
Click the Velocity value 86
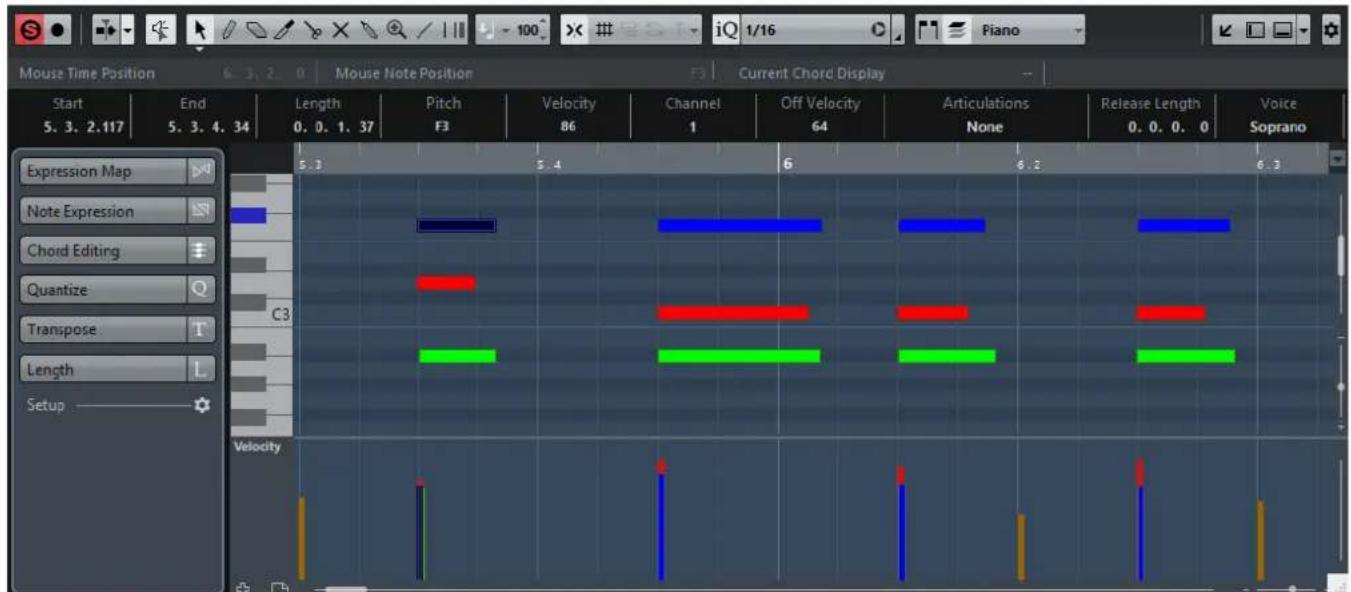[x=568, y=127]
